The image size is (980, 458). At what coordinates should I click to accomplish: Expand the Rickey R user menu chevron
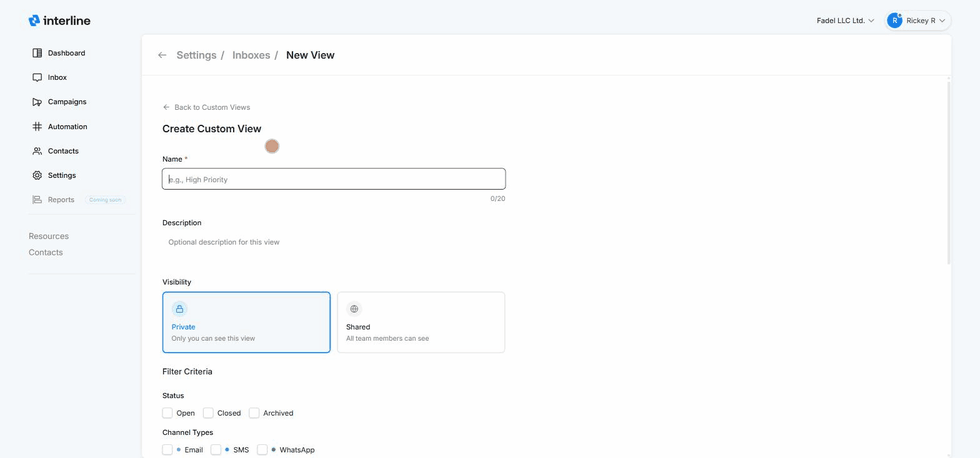(942, 21)
